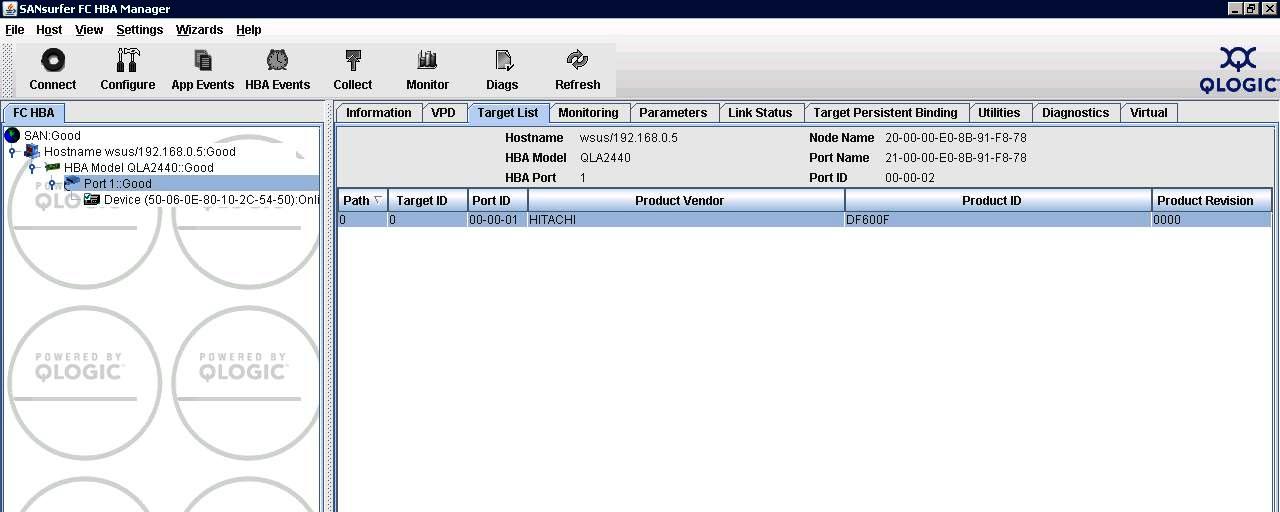This screenshot has height=512, width=1280.
Task: Click the Collect toolbar icon
Action: (353, 61)
